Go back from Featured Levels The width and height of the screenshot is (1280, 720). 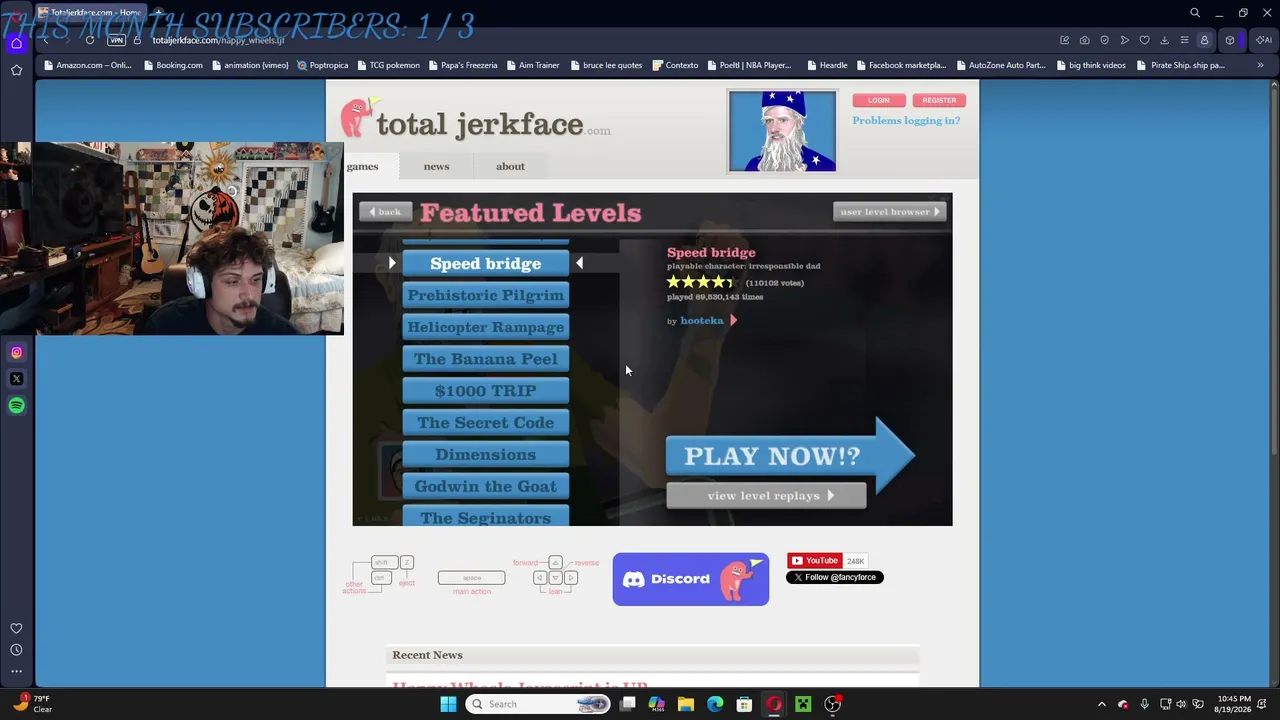384,212
